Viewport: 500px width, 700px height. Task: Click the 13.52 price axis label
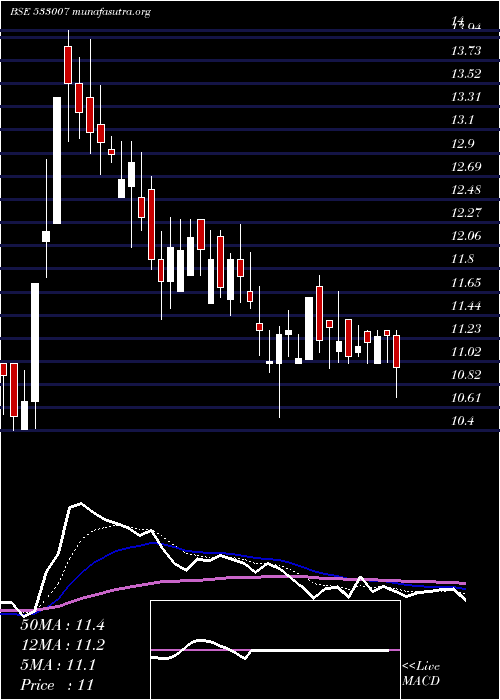click(467, 74)
